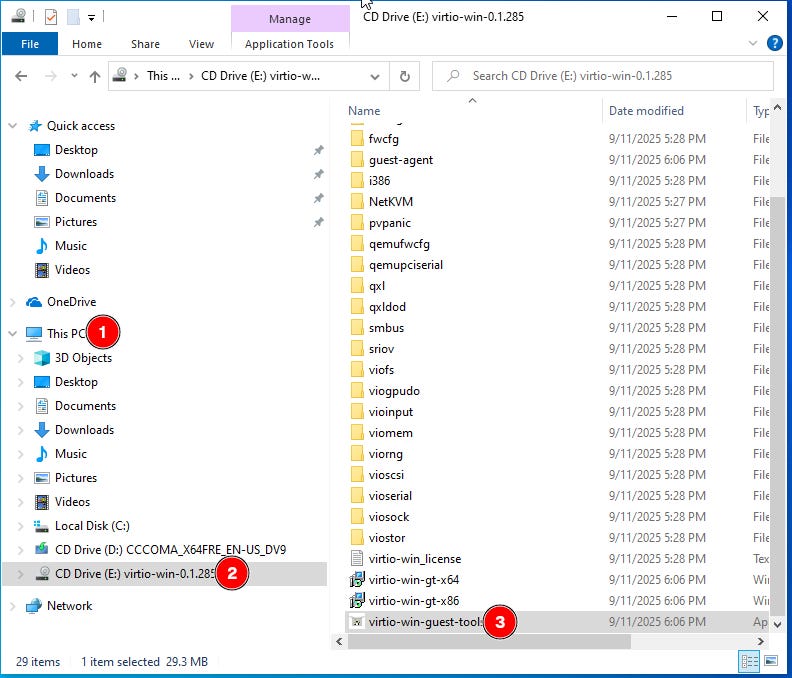Image resolution: width=792 pixels, height=678 pixels.
Task: Click the horizontal scrollbar thumb
Action: tap(489, 642)
